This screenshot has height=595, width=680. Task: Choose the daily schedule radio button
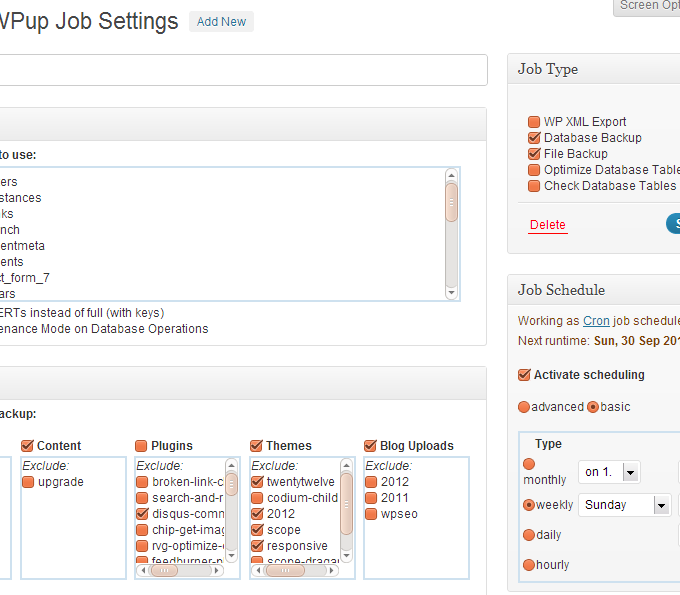[529, 535]
